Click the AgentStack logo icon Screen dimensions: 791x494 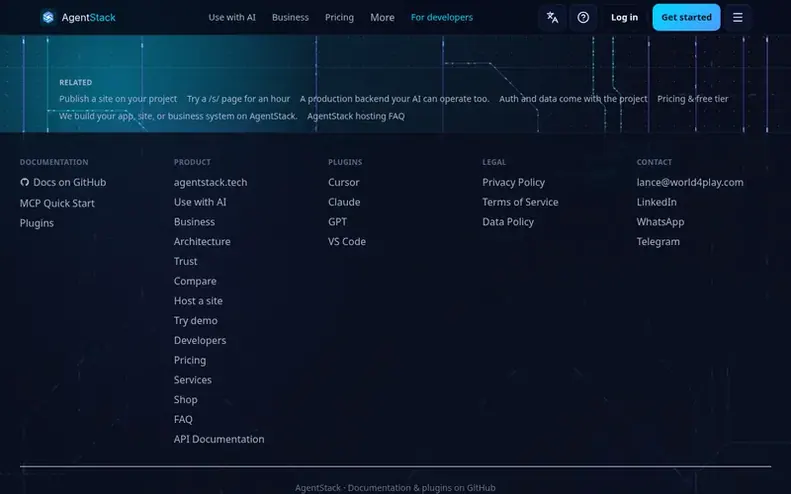[48, 17]
